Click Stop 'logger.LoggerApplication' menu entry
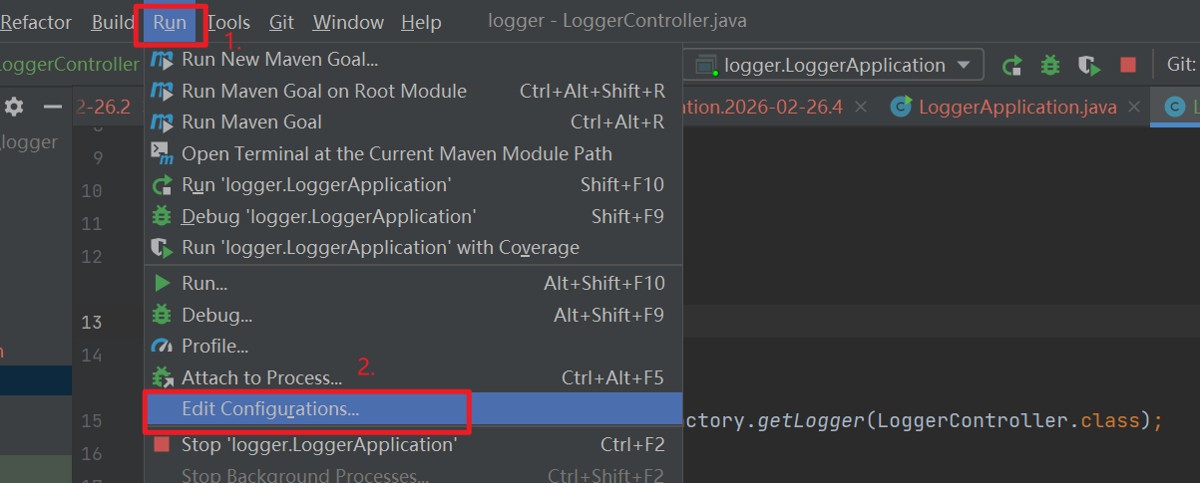The width and height of the screenshot is (1200, 483). point(319,445)
